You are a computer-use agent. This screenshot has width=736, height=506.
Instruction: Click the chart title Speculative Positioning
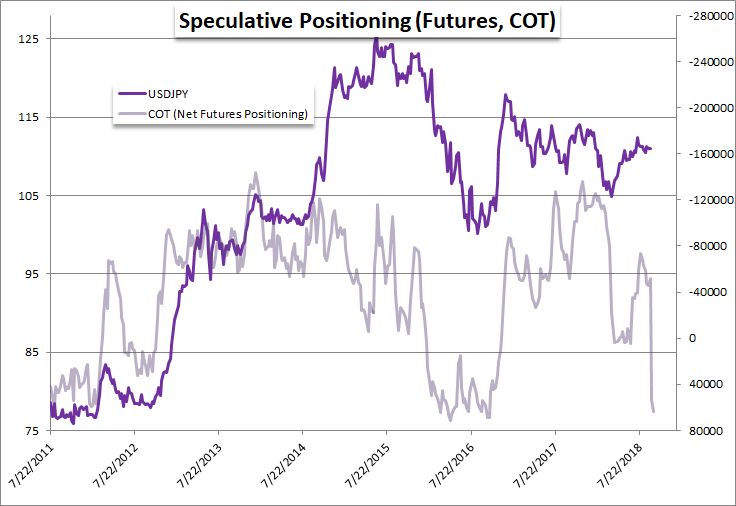(367, 22)
